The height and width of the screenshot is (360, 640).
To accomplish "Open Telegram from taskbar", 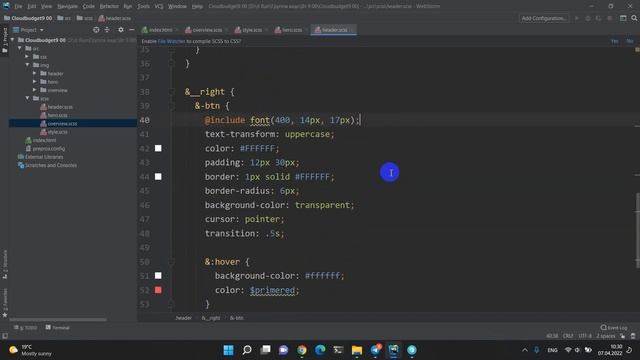I will (x=375, y=350).
